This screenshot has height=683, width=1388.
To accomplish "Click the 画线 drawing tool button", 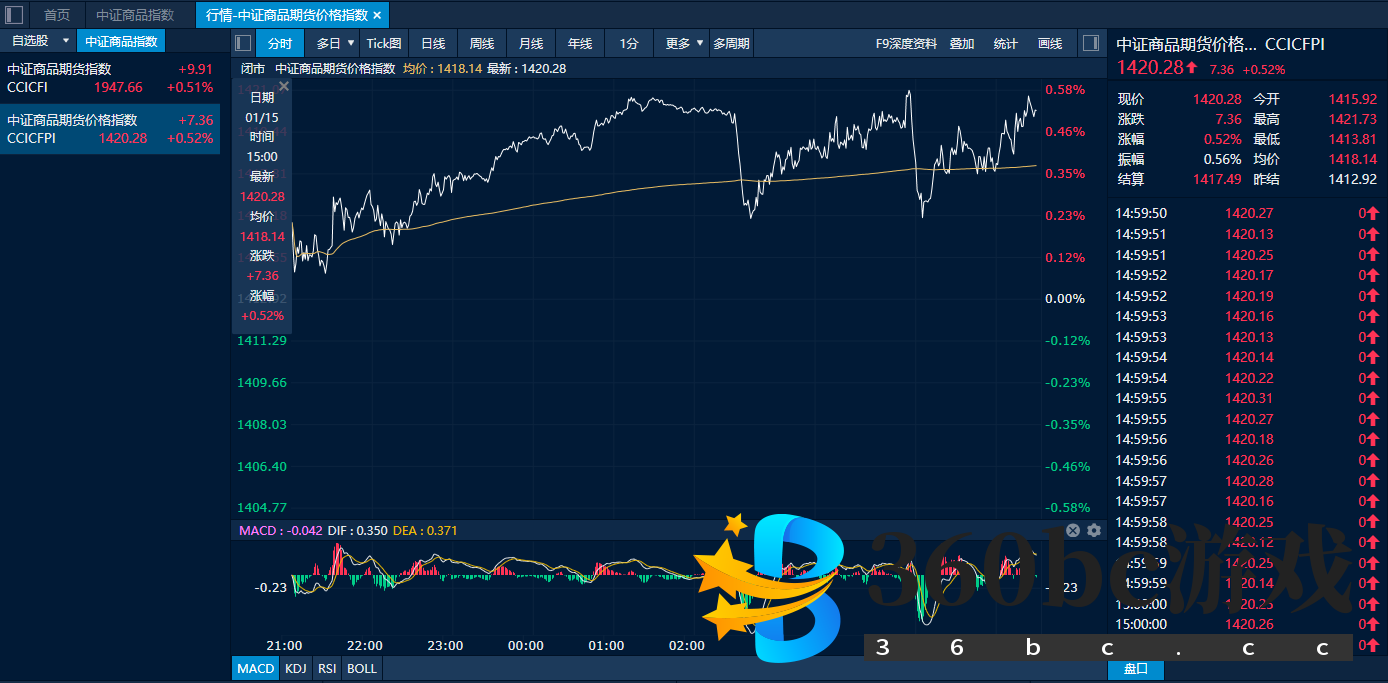I will (x=1050, y=43).
